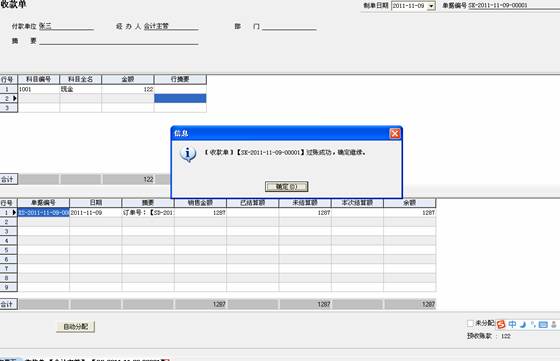This screenshot has height=361, width=560.
Task: Open the 制单日期 date dropdown
Action: coord(431,6)
